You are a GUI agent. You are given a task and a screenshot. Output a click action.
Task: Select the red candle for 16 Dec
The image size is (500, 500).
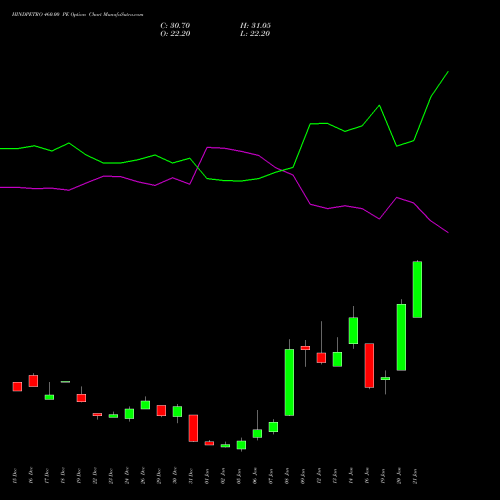(33, 381)
